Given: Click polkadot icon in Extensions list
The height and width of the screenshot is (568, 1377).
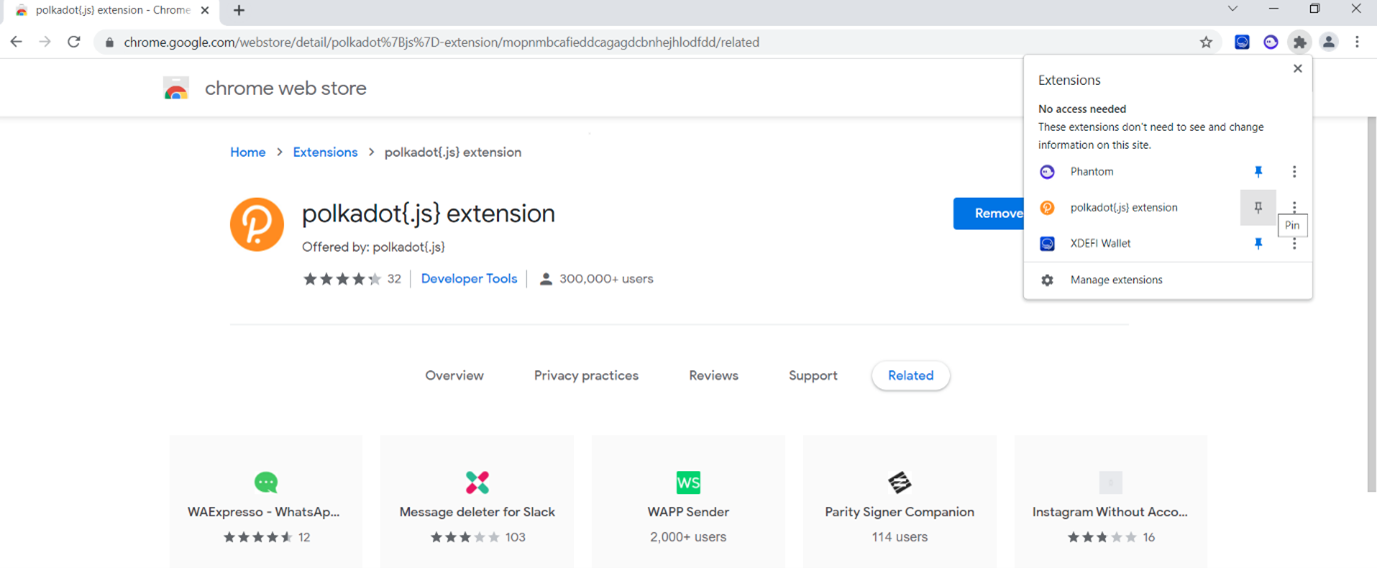Looking at the screenshot, I should click(1047, 208).
